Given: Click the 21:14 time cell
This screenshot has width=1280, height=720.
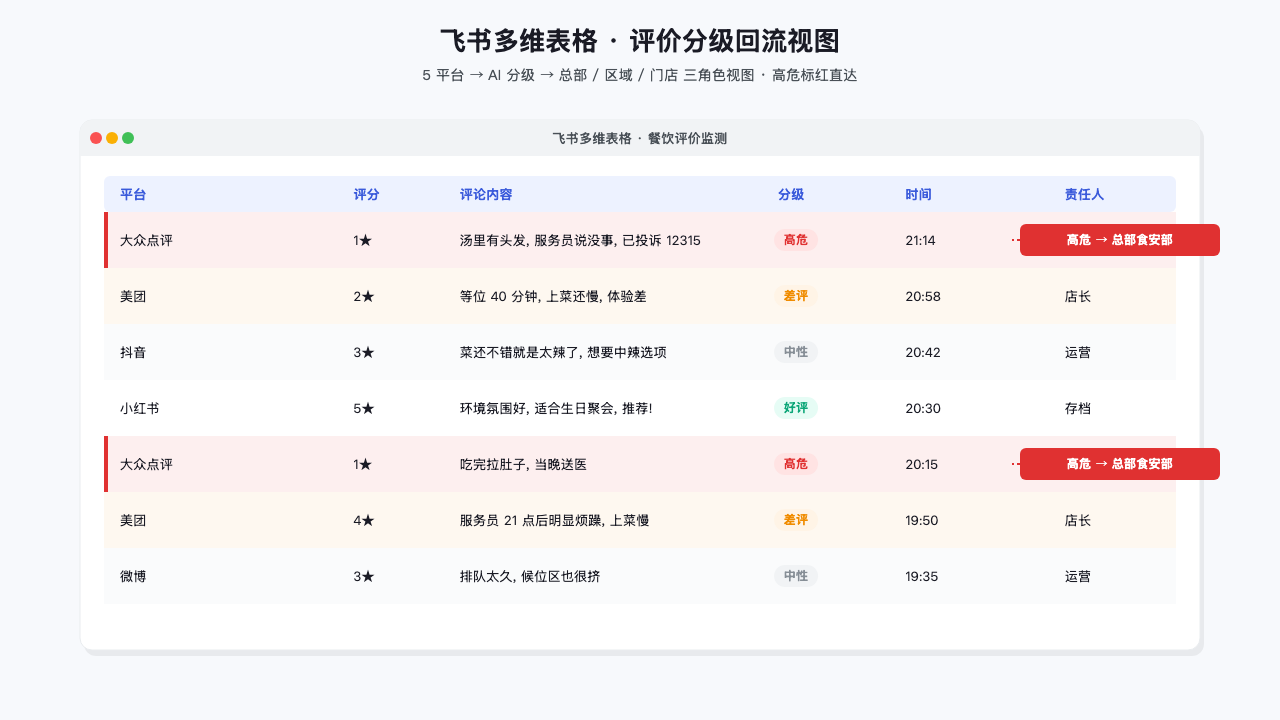Looking at the screenshot, I should pyautogui.click(x=920, y=240).
